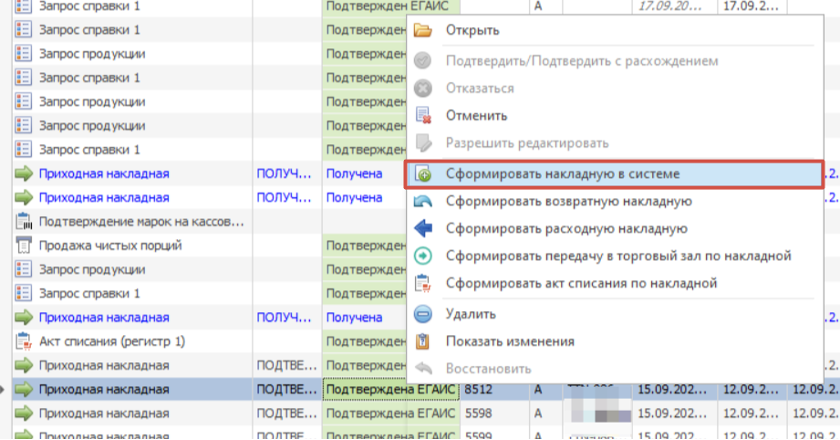Click the icon for Сформировать акт списания по накладной
Screen dimensions: 840x440
click(423, 283)
